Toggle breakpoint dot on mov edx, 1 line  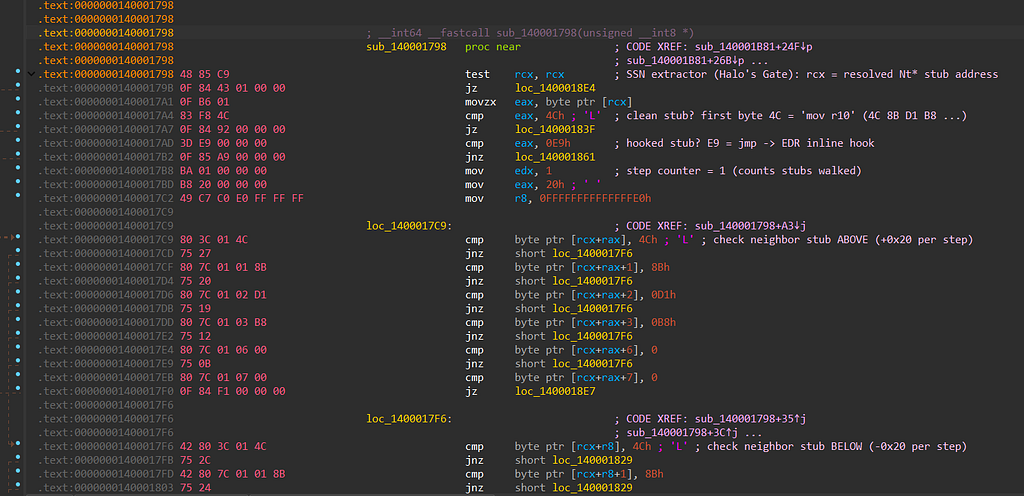(x=18, y=167)
